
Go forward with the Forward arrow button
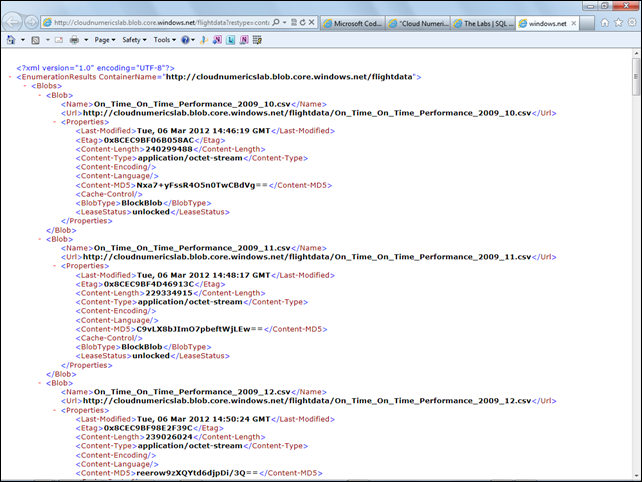pyautogui.click(x=31, y=23)
